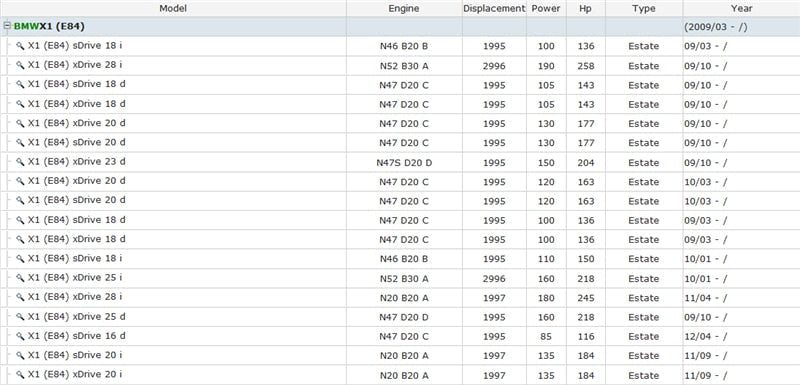800x385 pixels.
Task: Click Hp value 116
Action: [x=586, y=337]
